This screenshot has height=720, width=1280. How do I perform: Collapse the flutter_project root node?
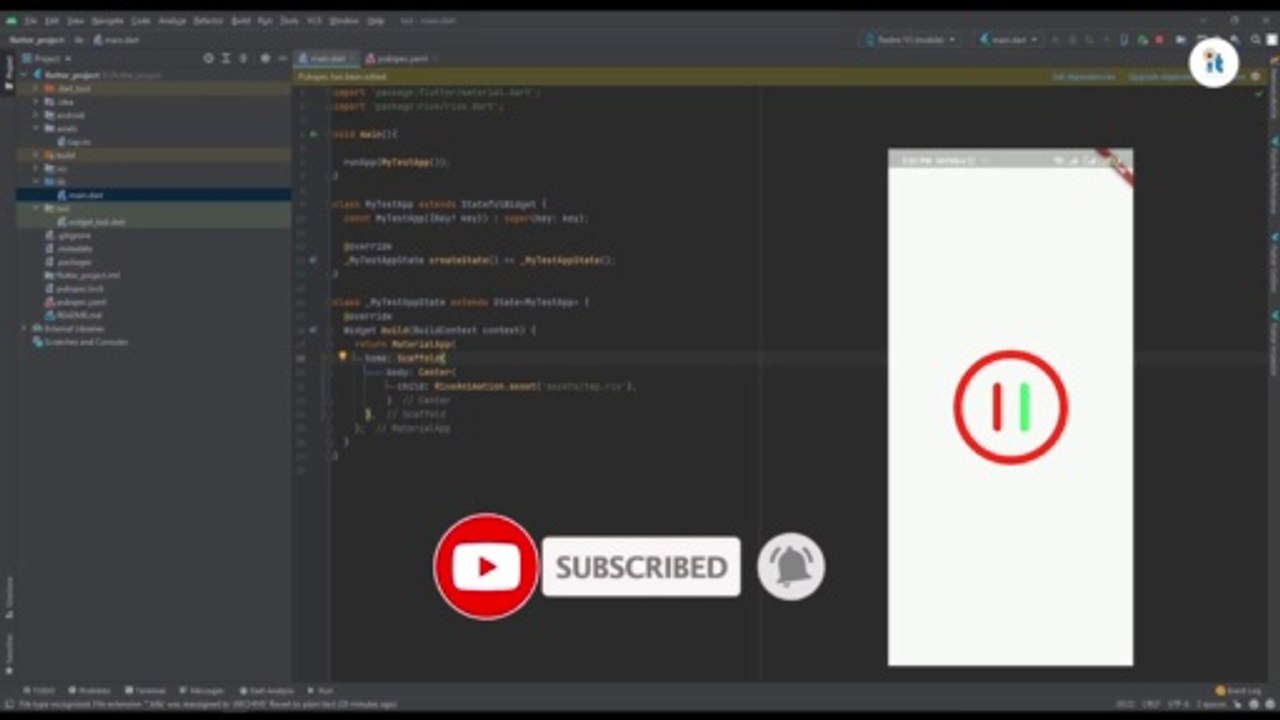coord(24,75)
